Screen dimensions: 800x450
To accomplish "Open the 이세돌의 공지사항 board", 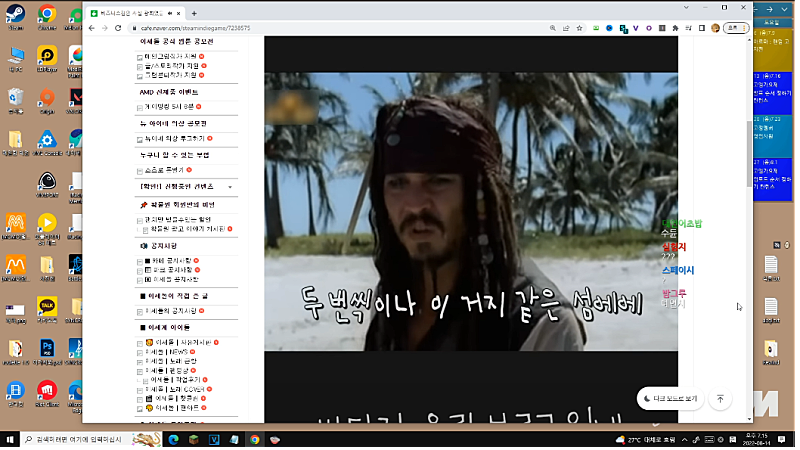I will pyautogui.click(x=171, y=311).
